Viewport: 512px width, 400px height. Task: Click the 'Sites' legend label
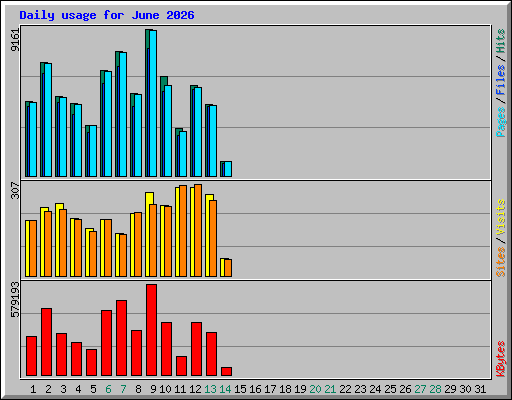point(501,262)
